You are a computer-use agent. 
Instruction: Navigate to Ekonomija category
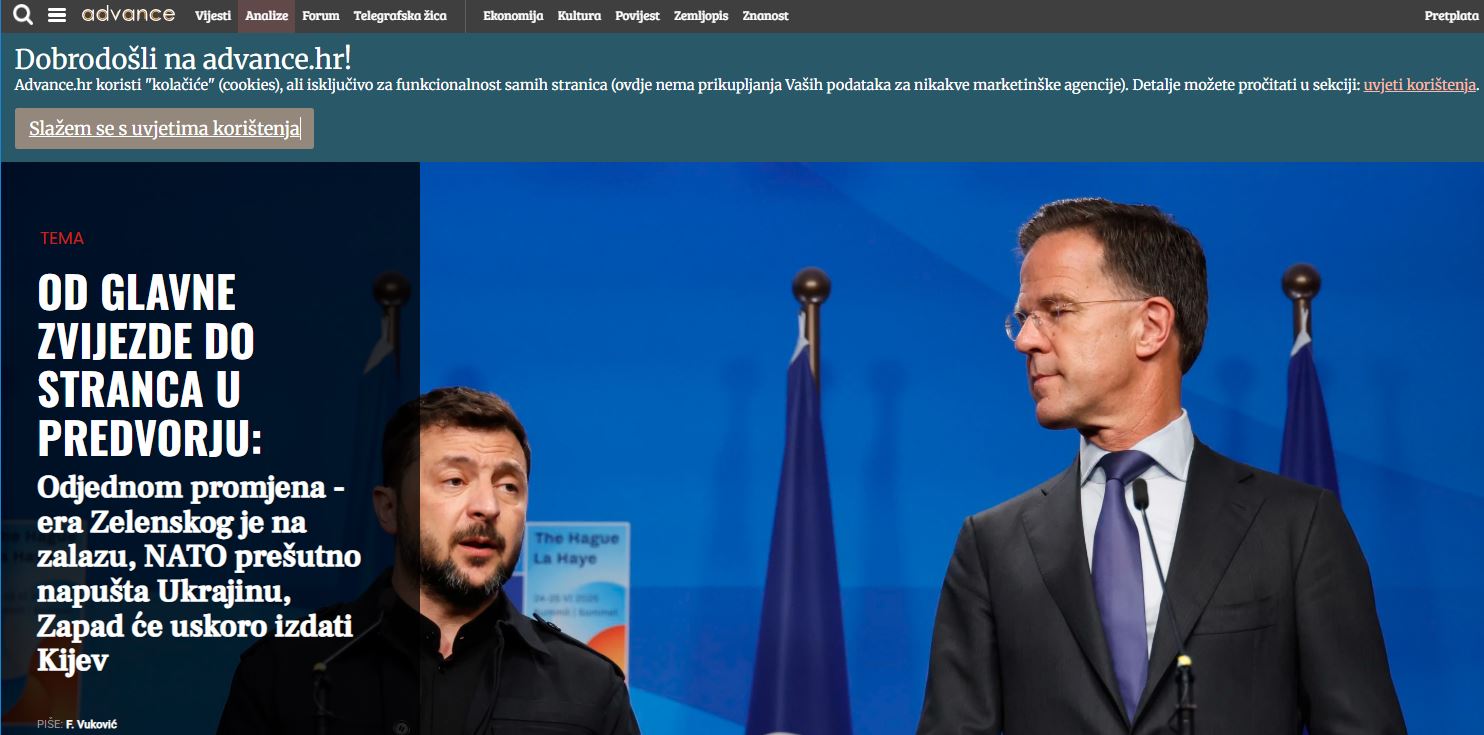513,16
